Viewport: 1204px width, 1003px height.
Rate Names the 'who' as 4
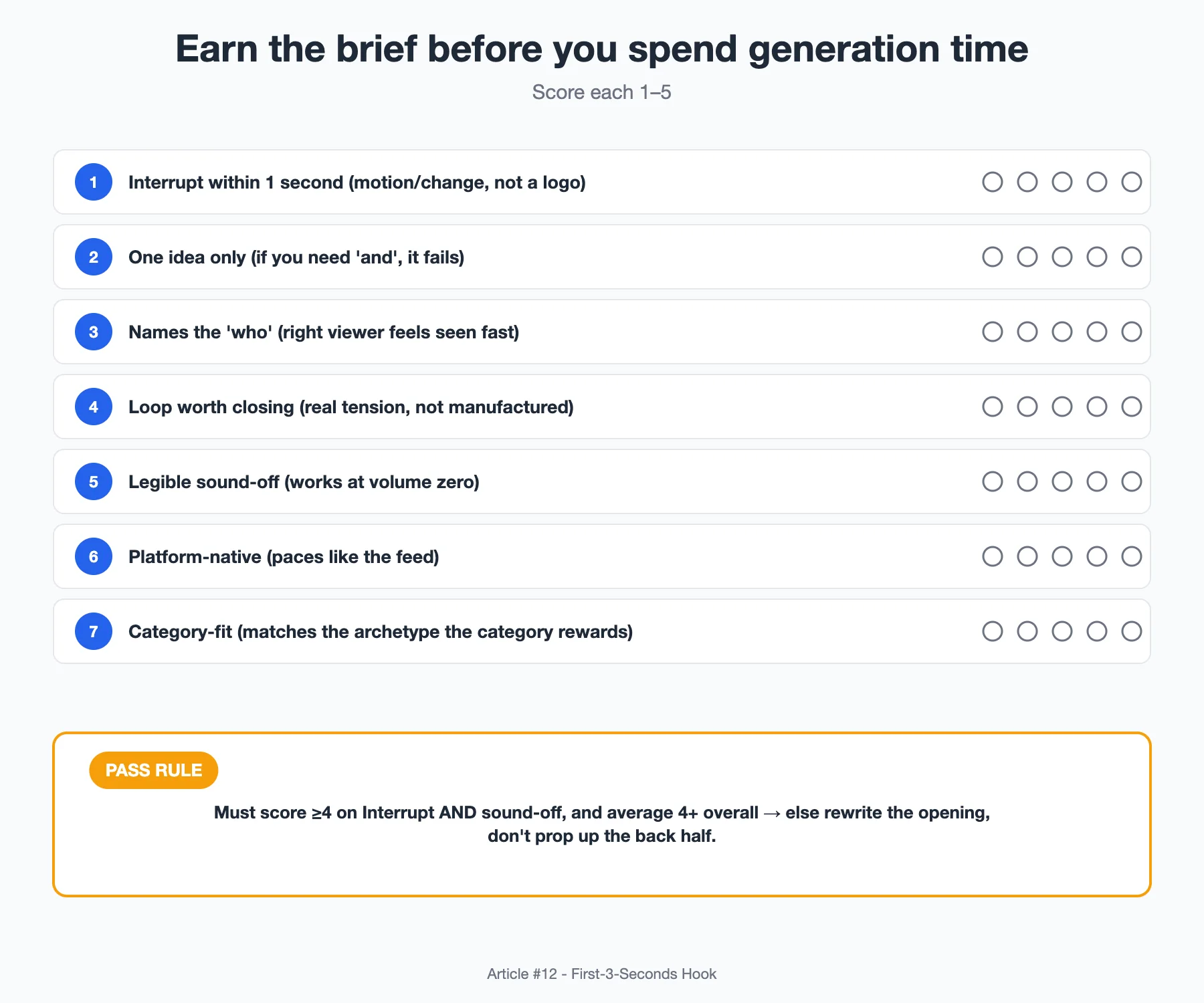pos(1097,332)
